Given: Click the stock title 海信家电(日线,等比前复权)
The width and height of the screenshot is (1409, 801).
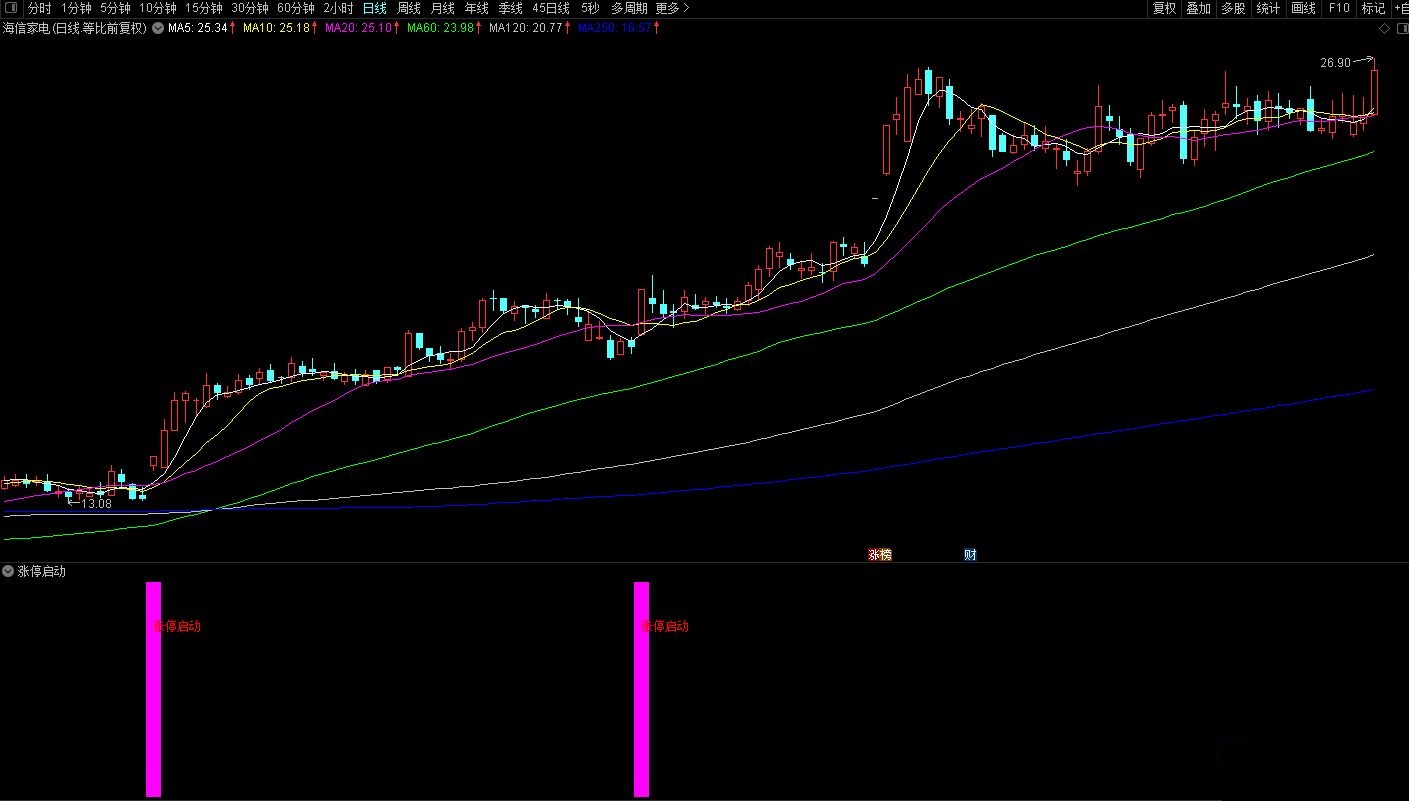Looking at the screenshot, I should (x=75, y=28).
